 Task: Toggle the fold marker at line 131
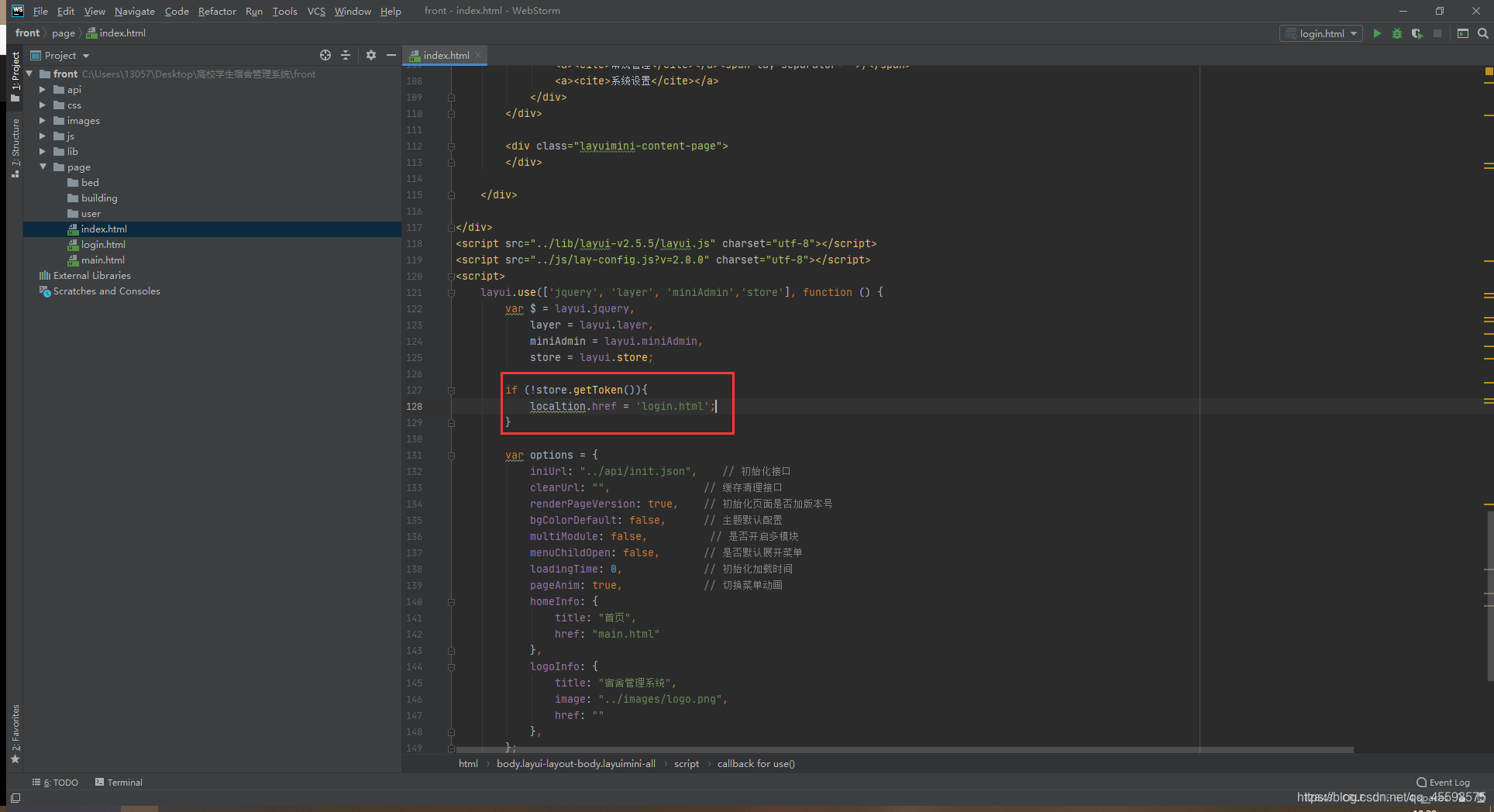(451, 456)
